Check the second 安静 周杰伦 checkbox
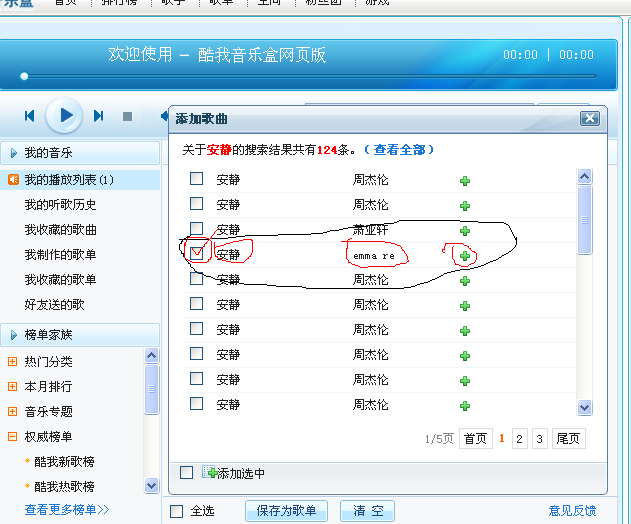The image size is (631, 524). click(196, 203)
